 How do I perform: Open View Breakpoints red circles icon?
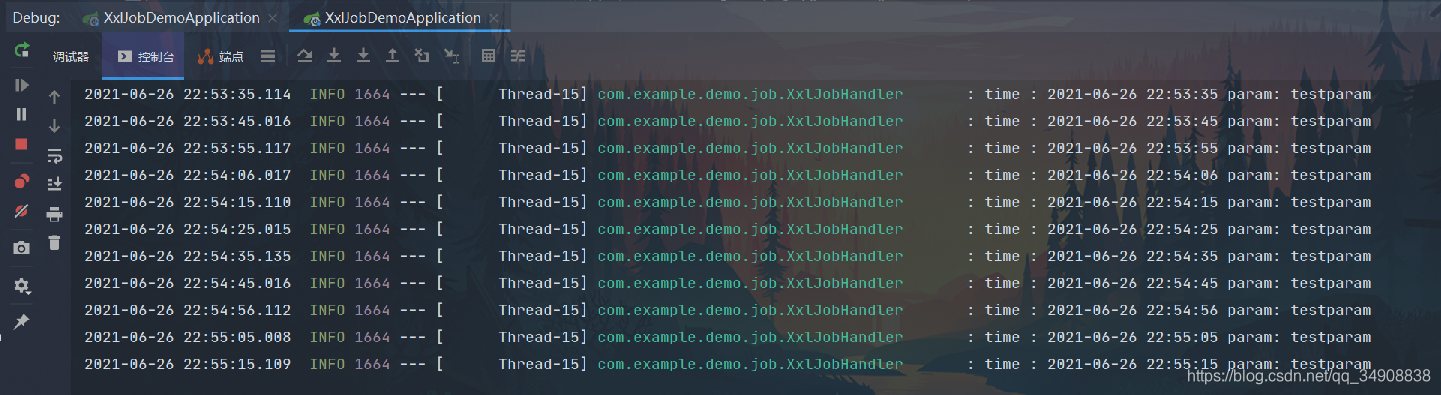[x=22, y=181]
